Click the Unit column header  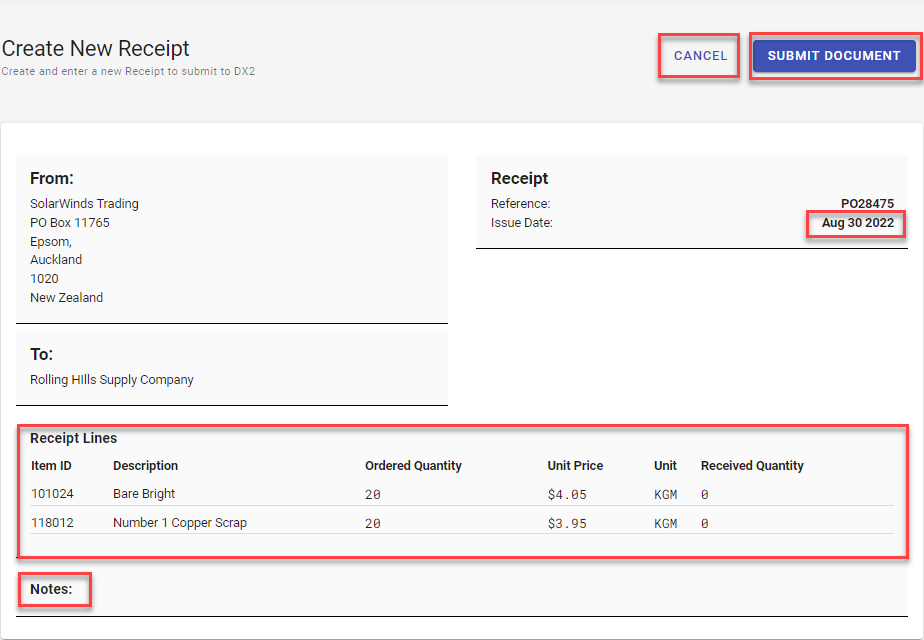pyautogui.click(x=665, y=465)
